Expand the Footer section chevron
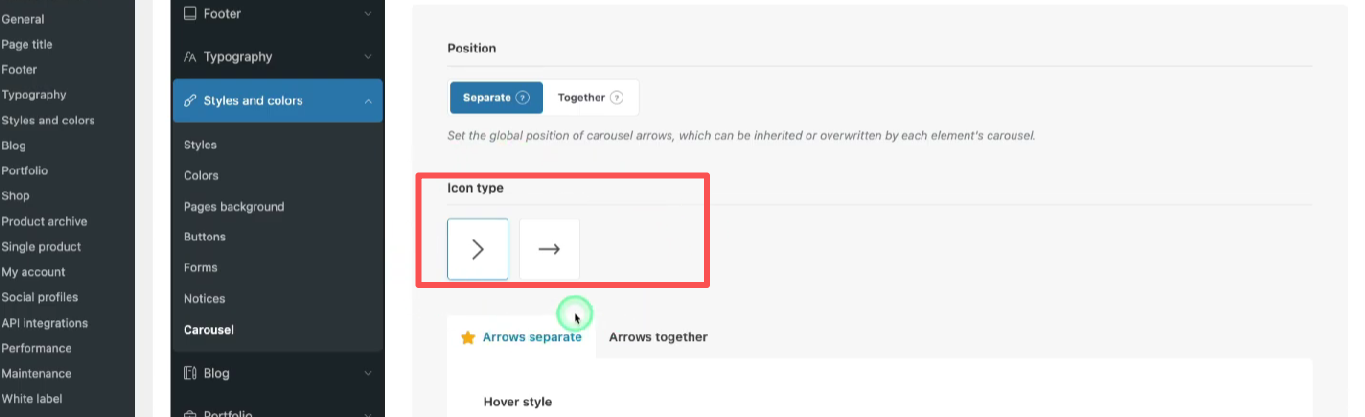 pos(368,14)
